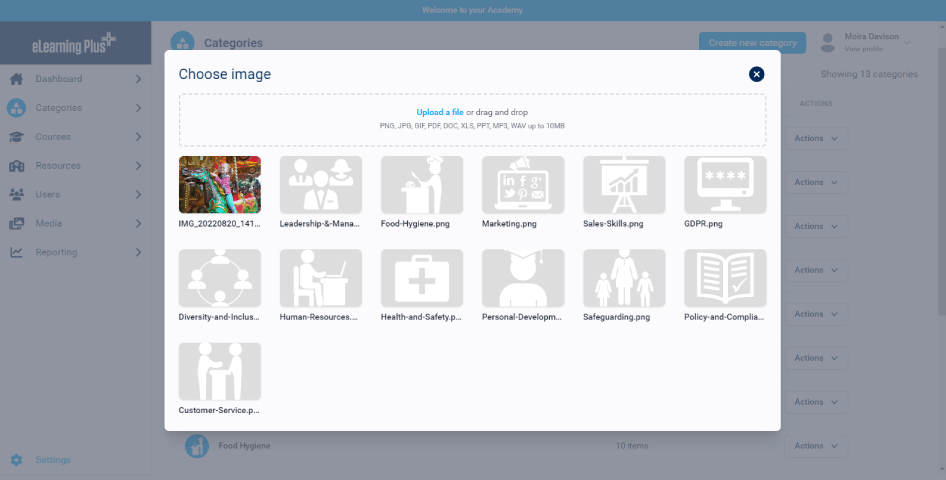Image resolution: width=946 pixels, height=480 pixels.
Task: Choose the Health-and-Safety first aid icon
Action: 422,278
